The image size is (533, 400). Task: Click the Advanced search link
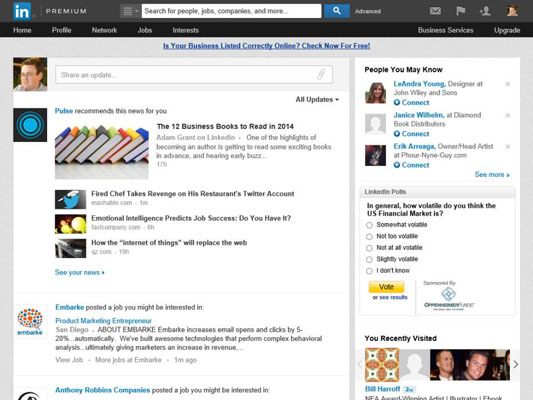tap(368, 11)
